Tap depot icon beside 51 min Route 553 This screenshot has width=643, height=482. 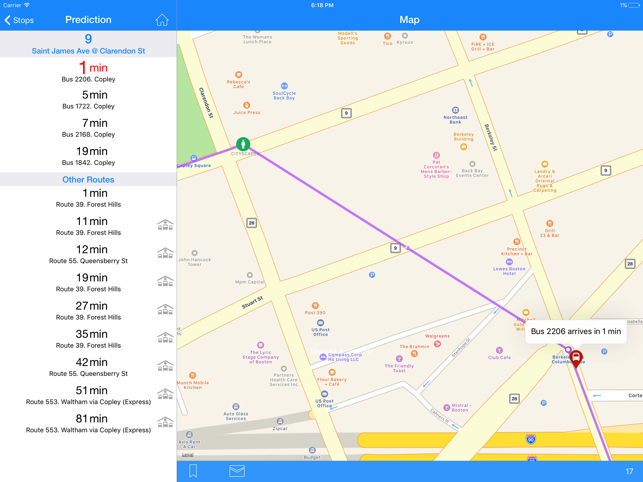pyautogui.click(x=165, y=395)
